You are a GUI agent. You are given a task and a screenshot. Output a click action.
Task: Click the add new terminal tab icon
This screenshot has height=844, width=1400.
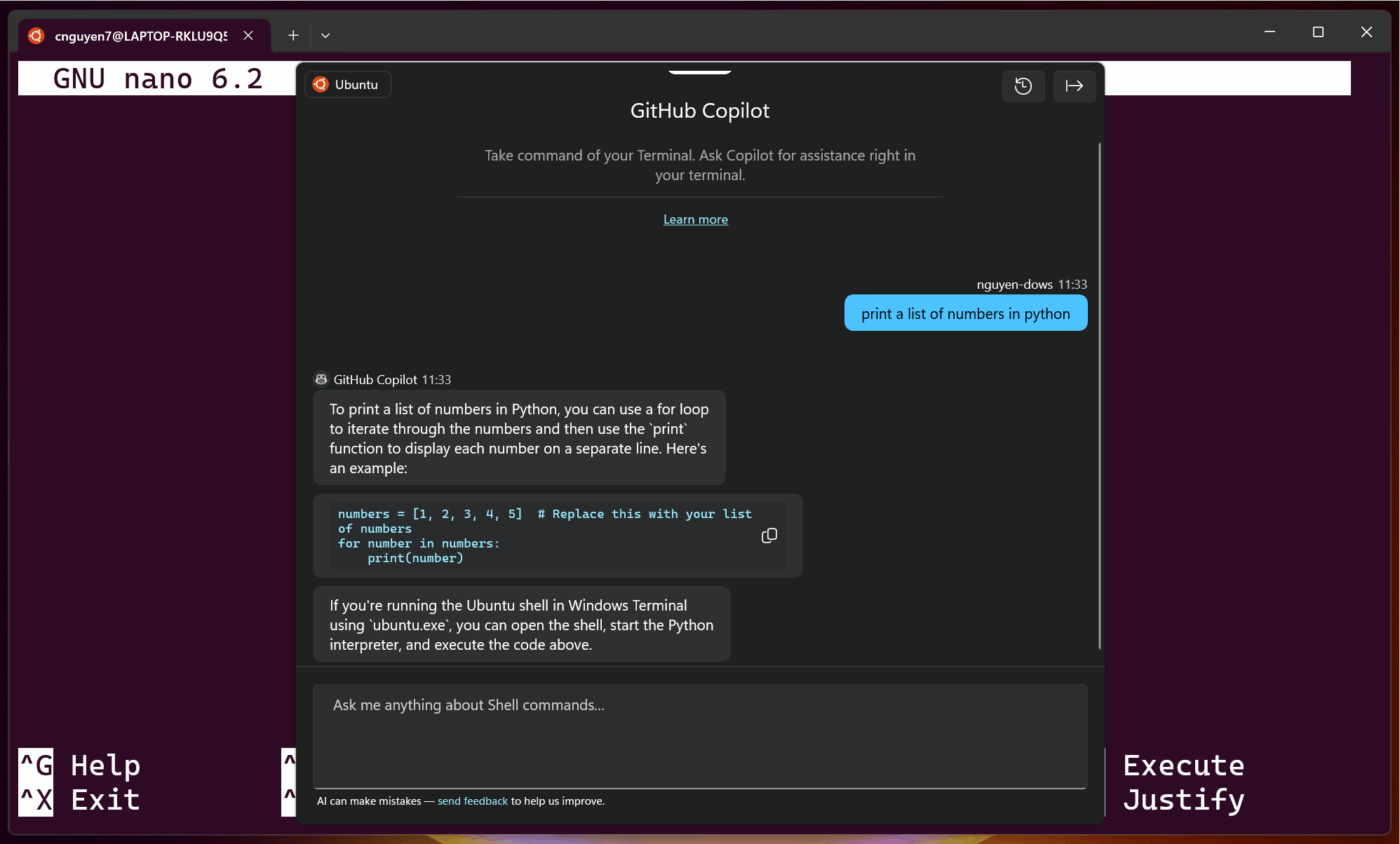point(292,35)
